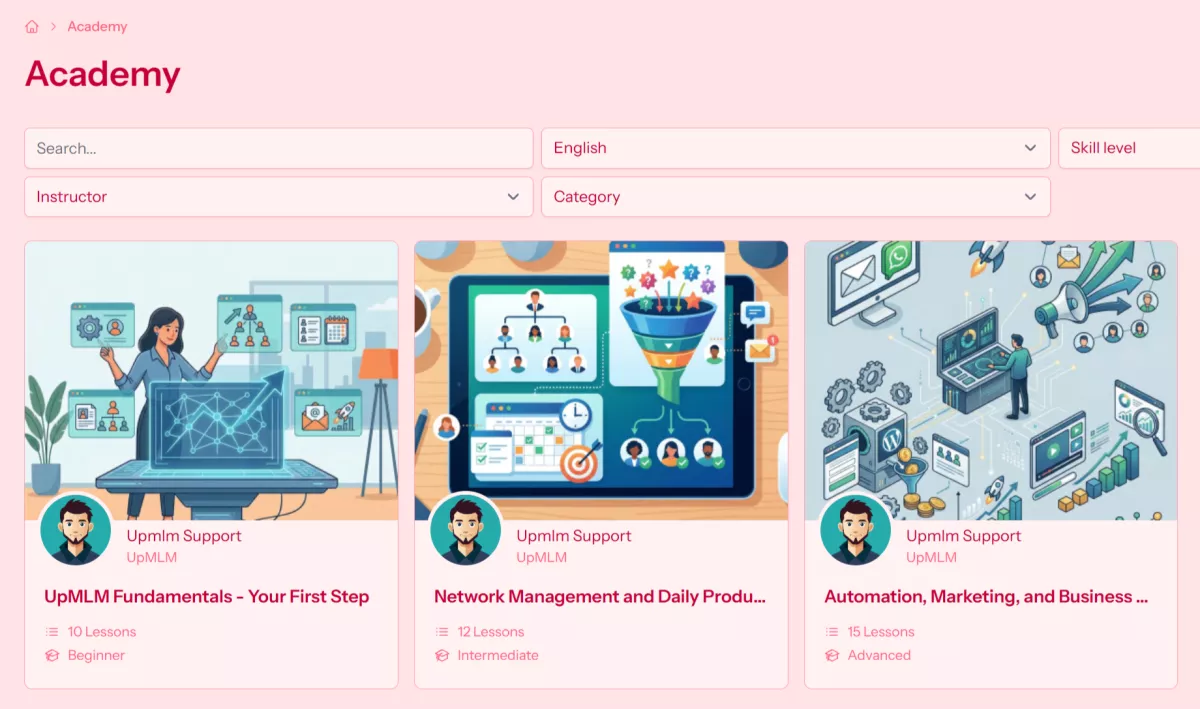
Task: Open the Instructor filter dropdown
Action: [x=279, y=197]
